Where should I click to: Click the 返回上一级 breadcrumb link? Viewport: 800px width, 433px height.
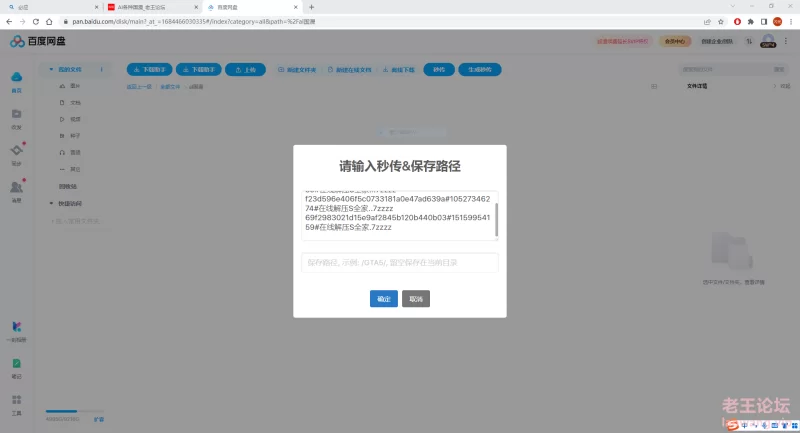pyautogui.click(x=139, y=87)
